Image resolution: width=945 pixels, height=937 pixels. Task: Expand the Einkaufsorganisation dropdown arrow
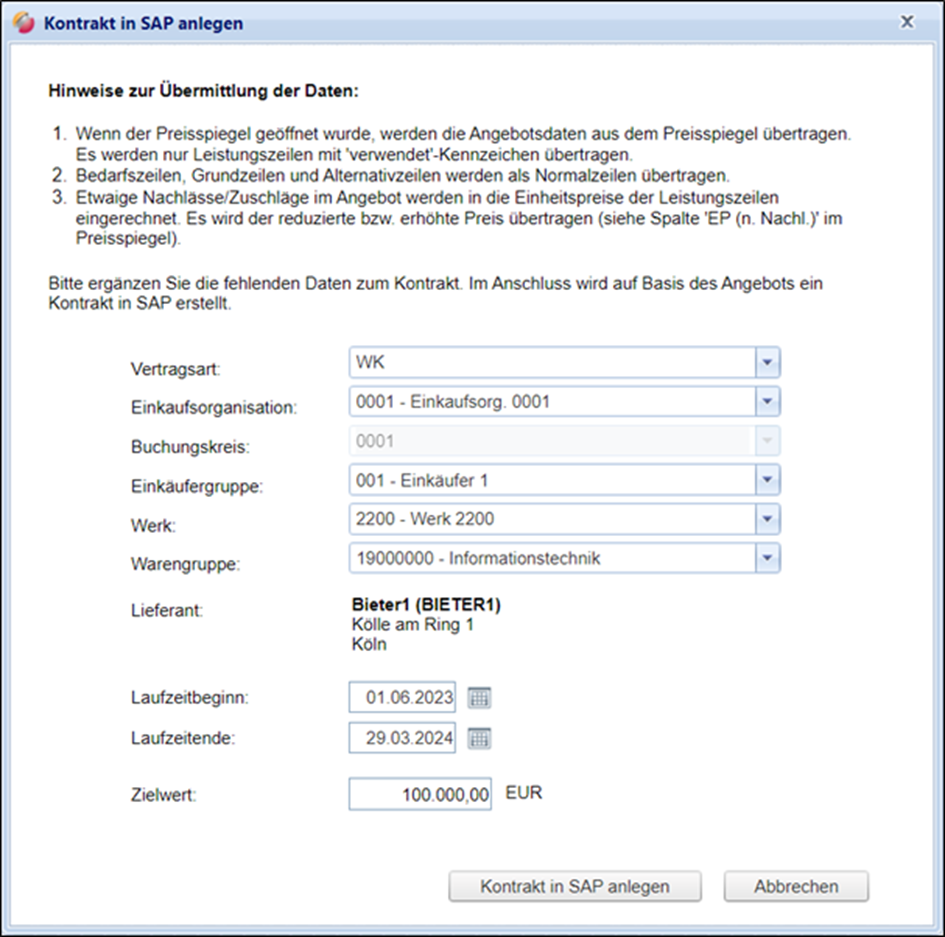pos(767,402)
